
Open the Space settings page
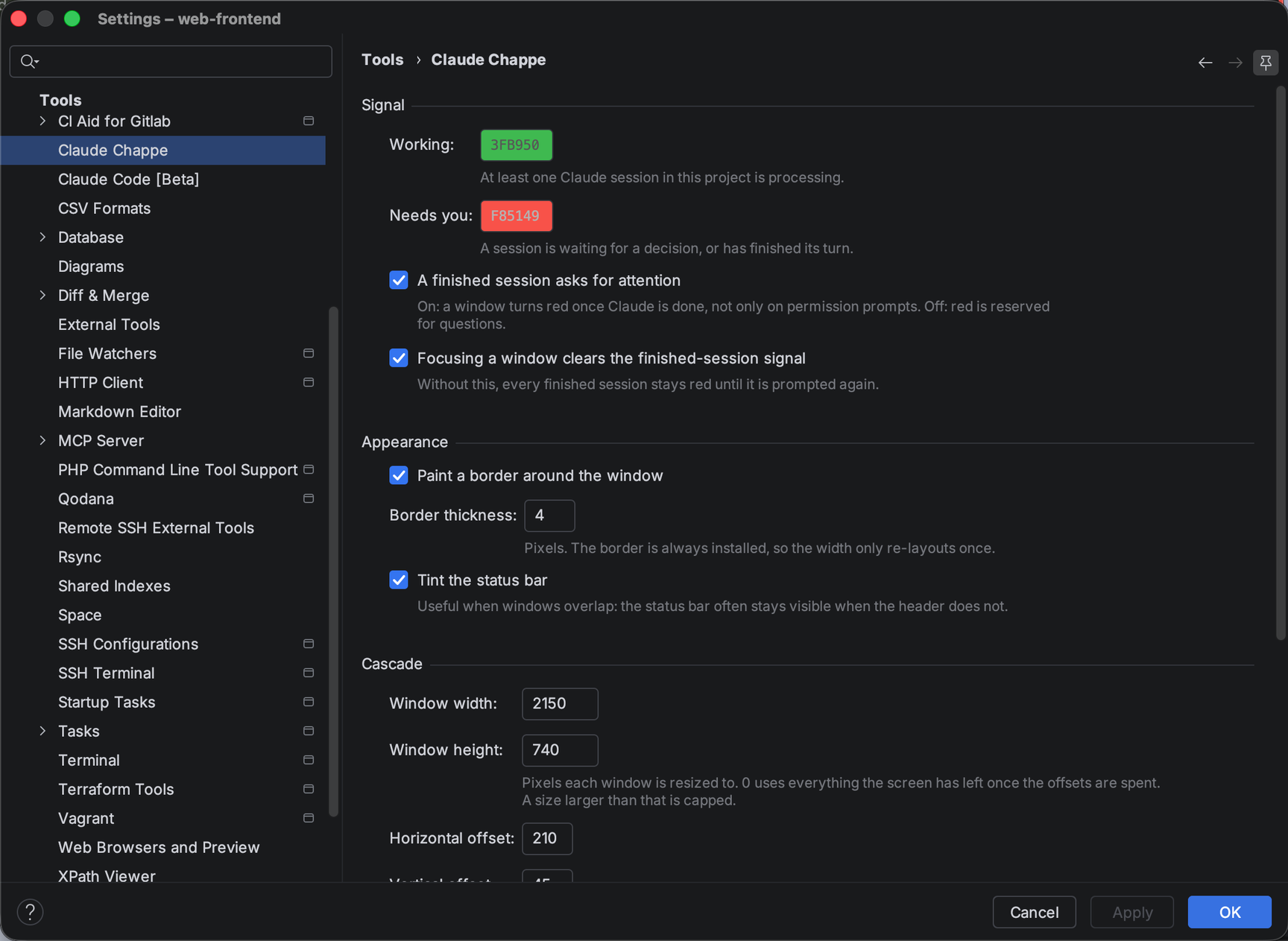click(80, 615)
